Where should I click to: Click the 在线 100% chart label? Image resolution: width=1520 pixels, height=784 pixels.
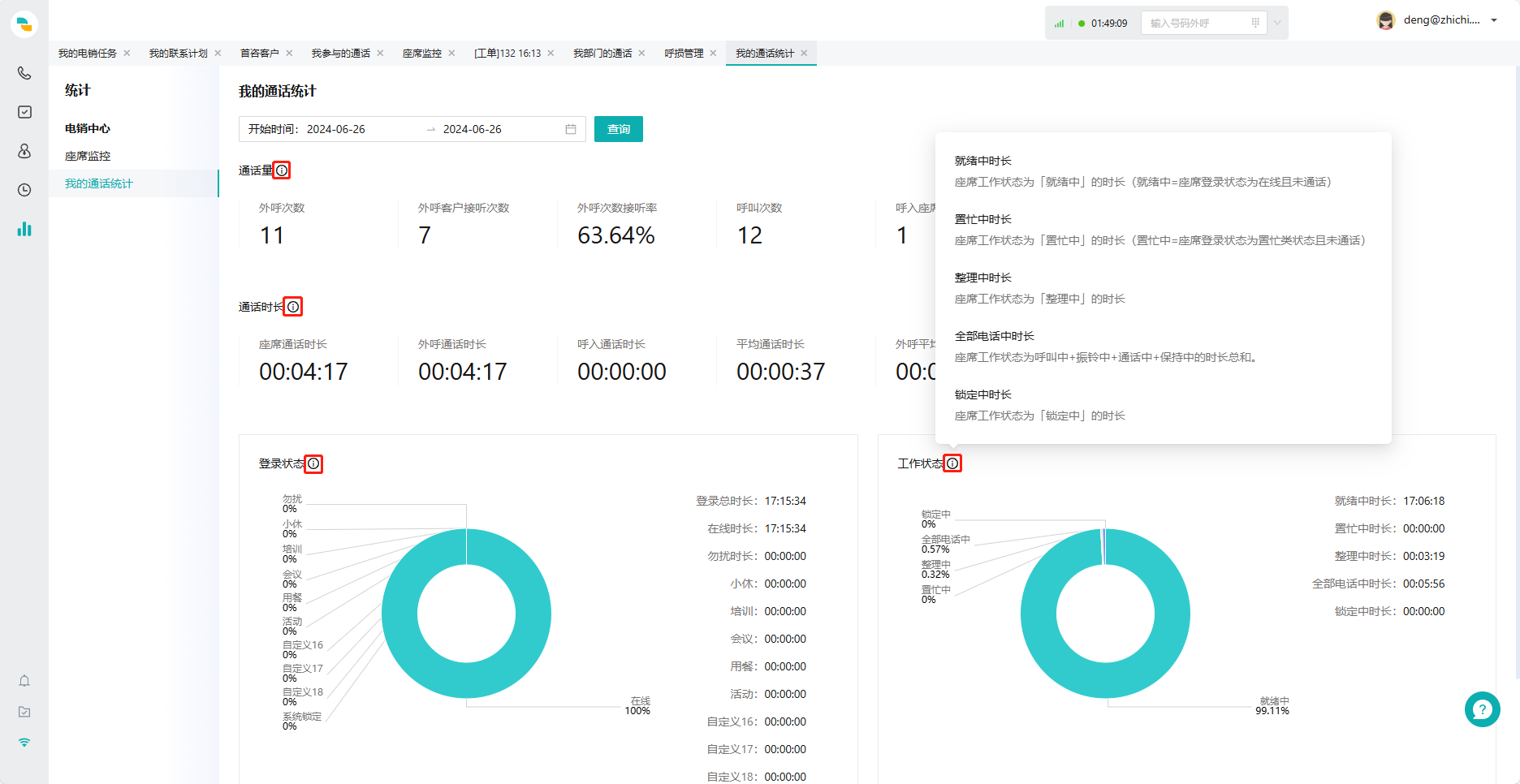pyautogui.click(x=638, y=705)
